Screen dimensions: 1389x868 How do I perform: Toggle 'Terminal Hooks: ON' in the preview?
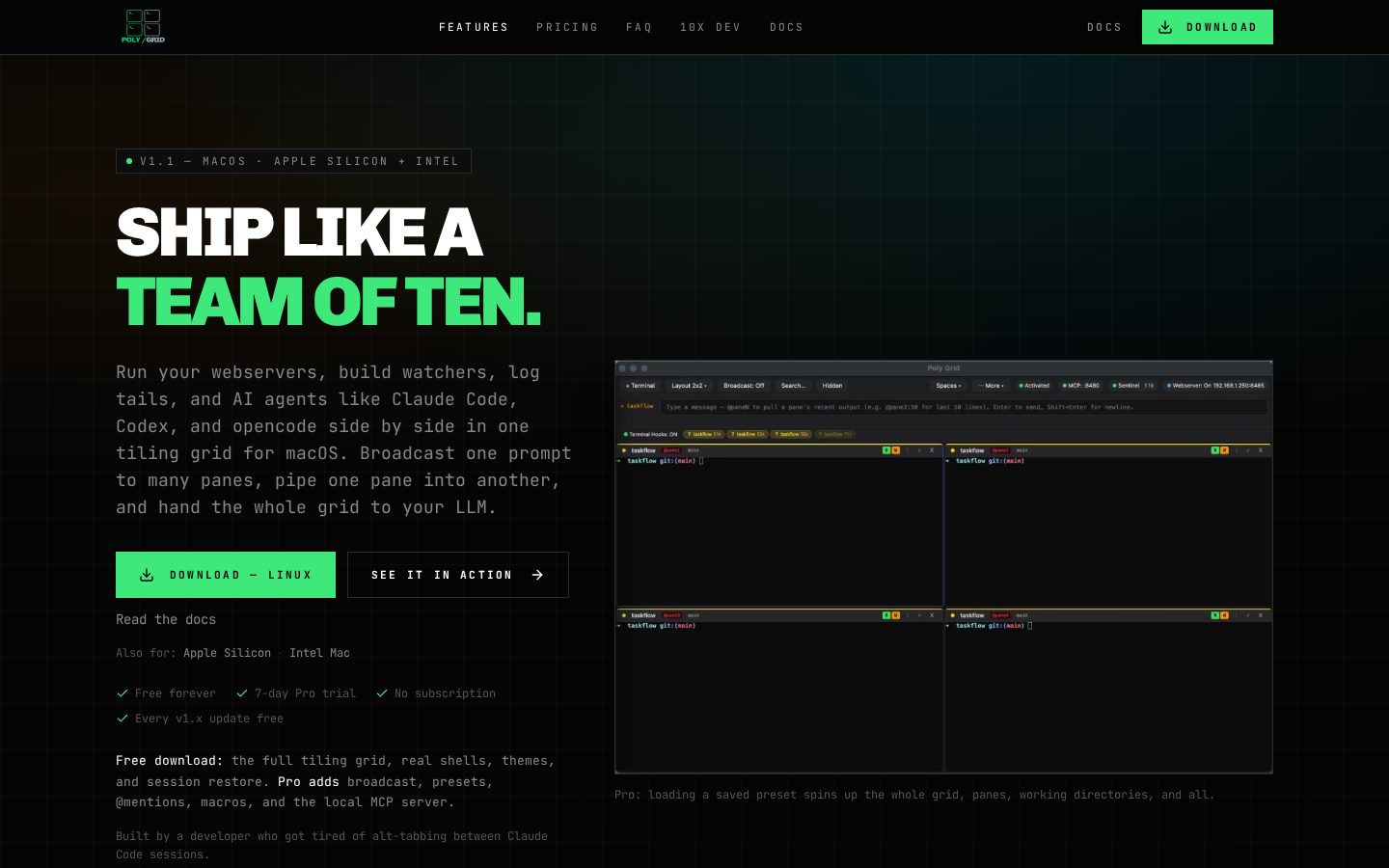pyautogui.click(x=650, y=434)
